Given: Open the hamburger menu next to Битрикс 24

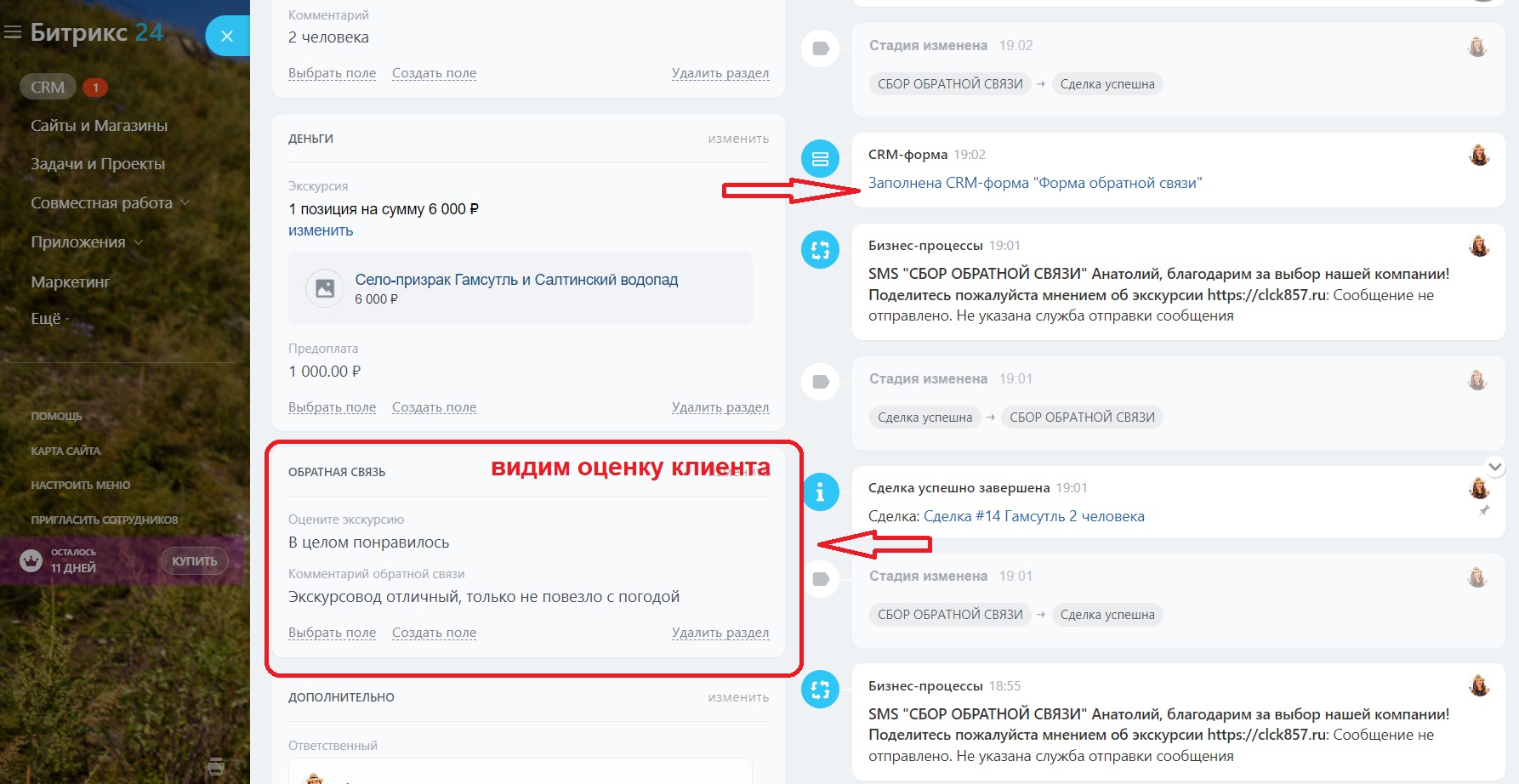Looking at the screenshot, I should (13, 32).
